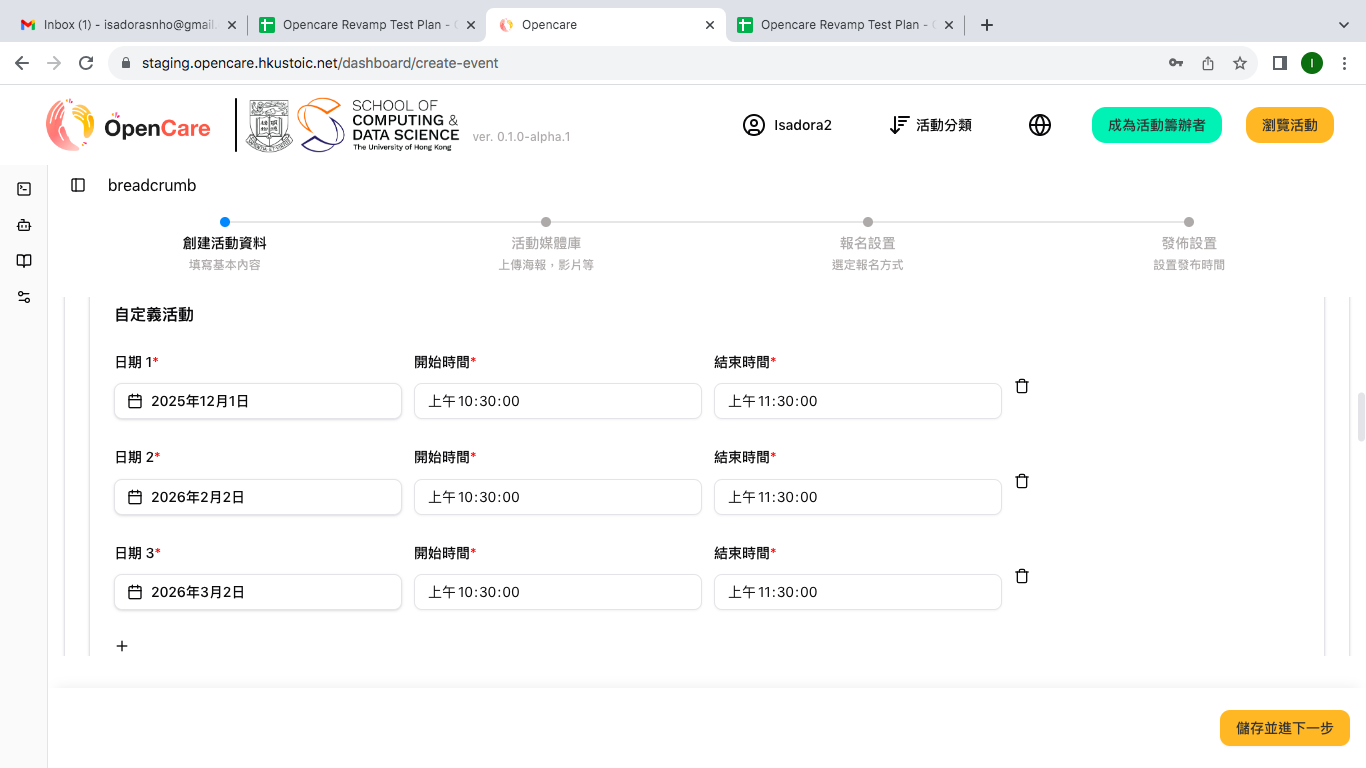Click the 成為活動籌辦者 button
This screenshot has height=768, width=1366.
coord(1156,125)
